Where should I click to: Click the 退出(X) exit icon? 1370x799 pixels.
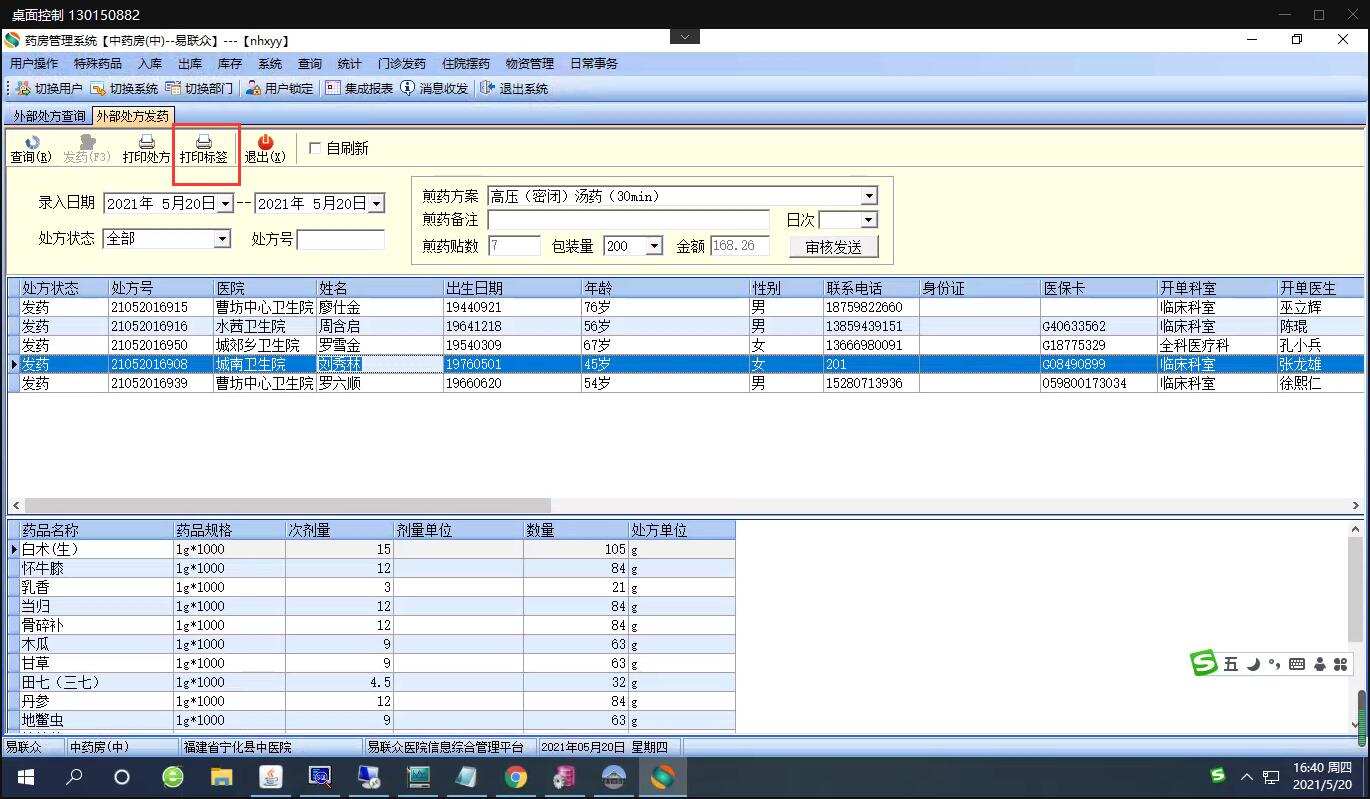tap(265, 148)
